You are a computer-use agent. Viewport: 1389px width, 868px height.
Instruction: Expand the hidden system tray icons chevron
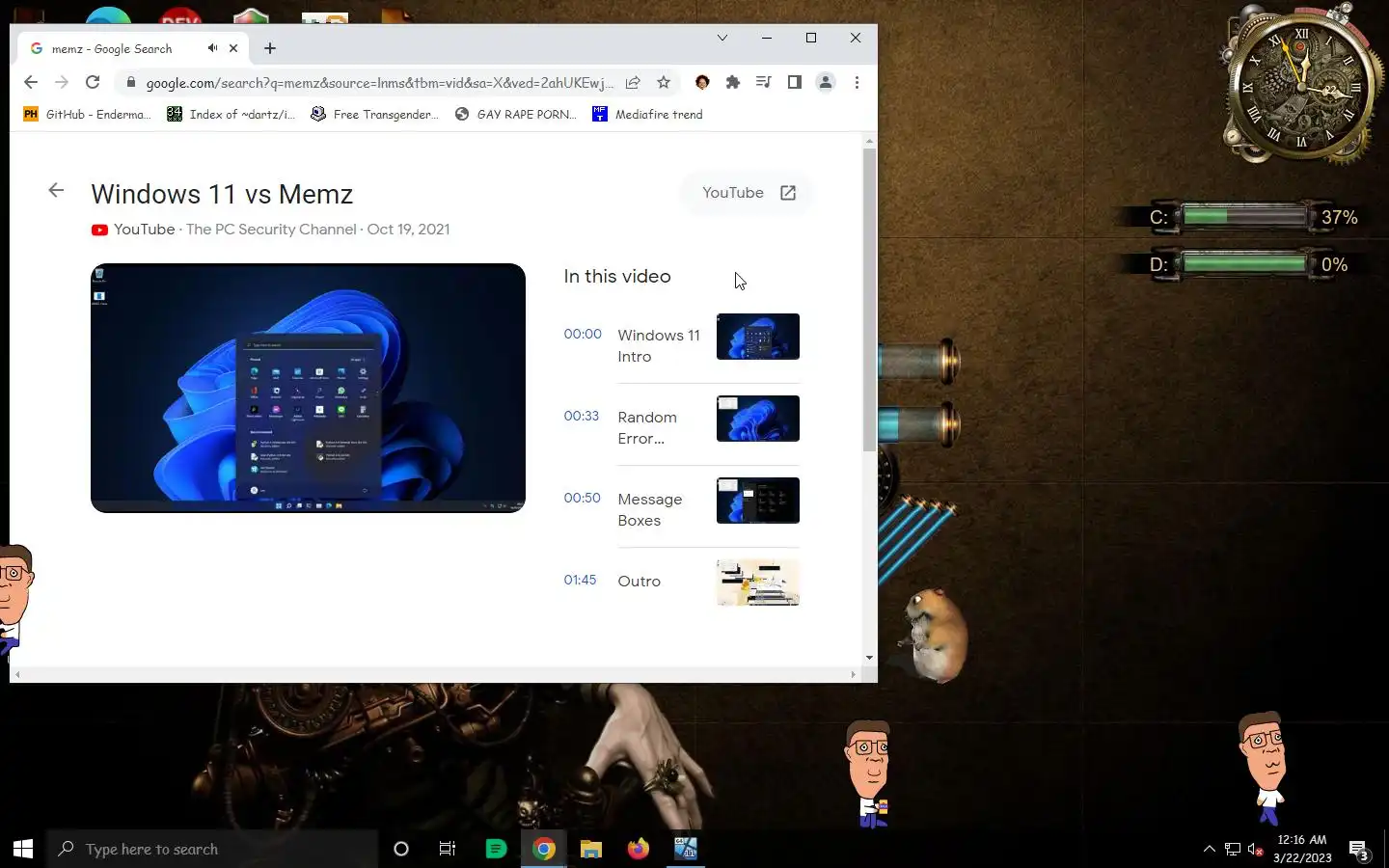coord(1209,849)
